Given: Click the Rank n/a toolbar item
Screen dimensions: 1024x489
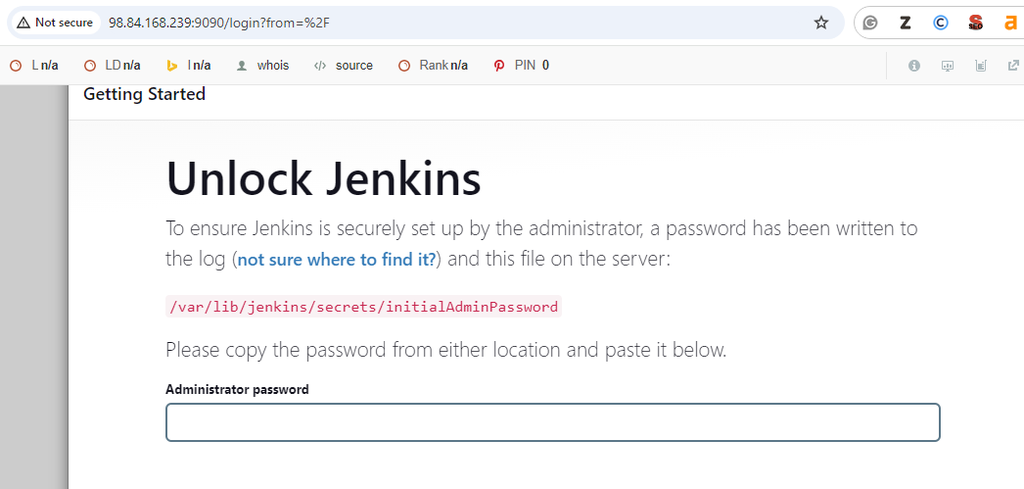Looking at the screenshot, I should (433, 65).
